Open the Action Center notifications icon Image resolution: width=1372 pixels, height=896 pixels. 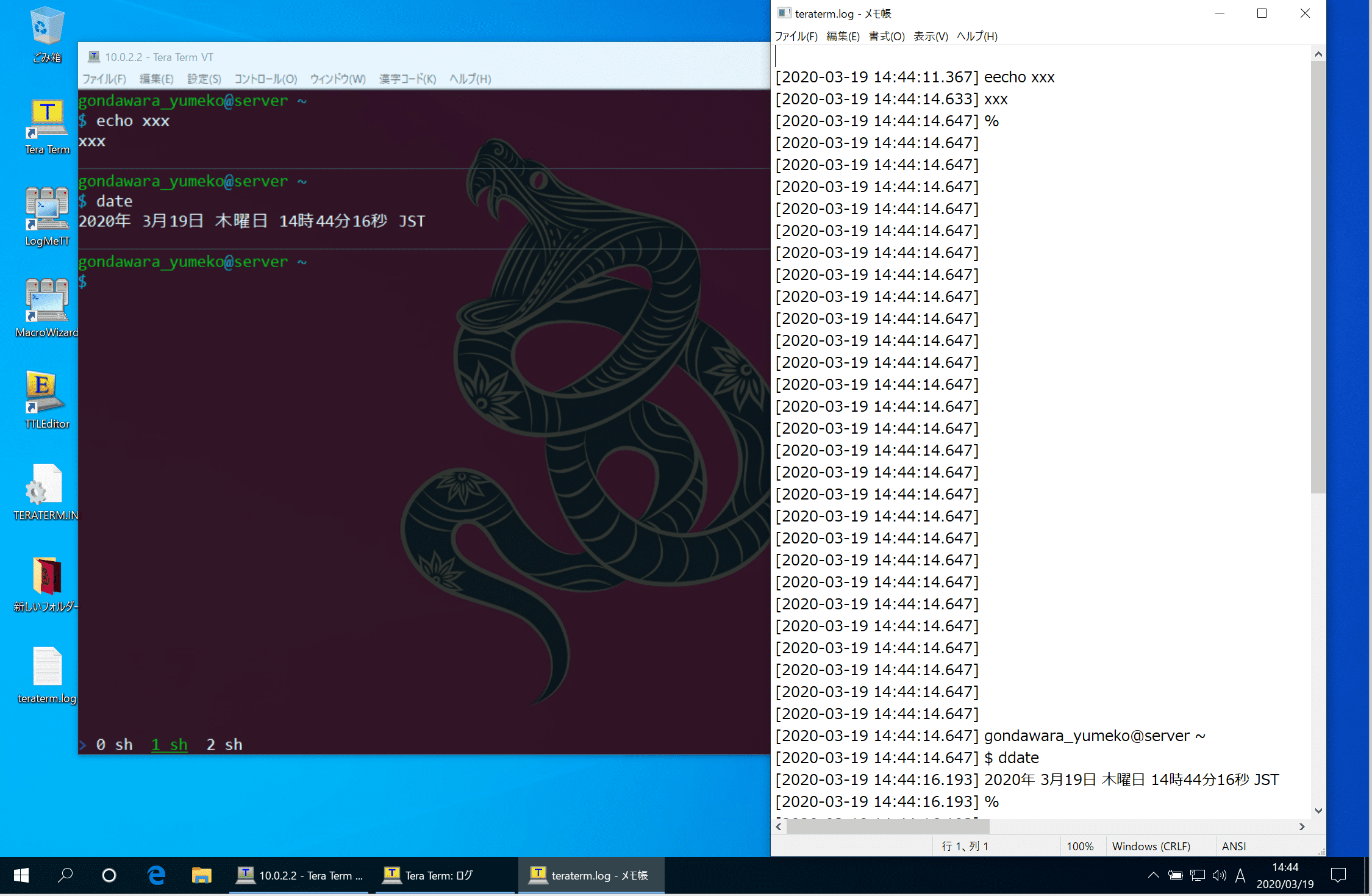click(1338, 876)
